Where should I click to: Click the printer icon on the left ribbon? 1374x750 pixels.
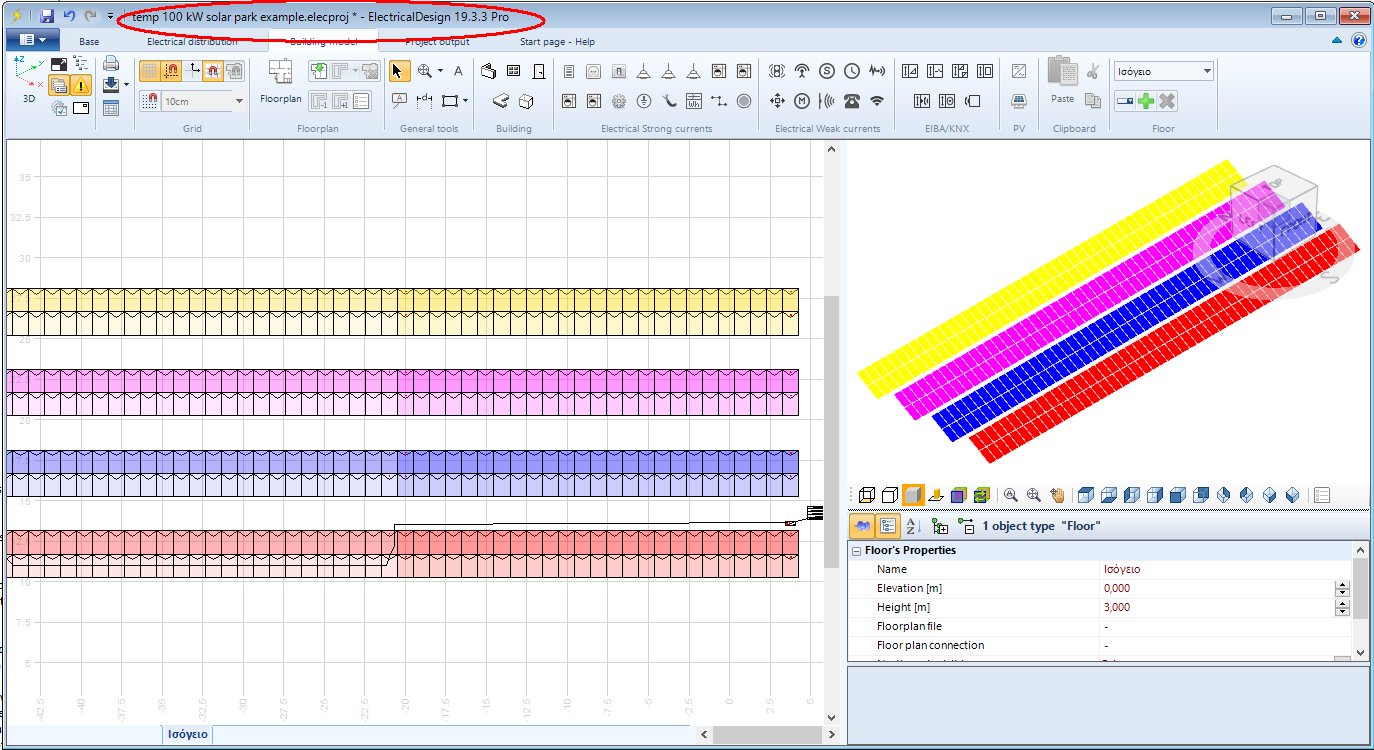pyautogui.click(x=110, y=62)
